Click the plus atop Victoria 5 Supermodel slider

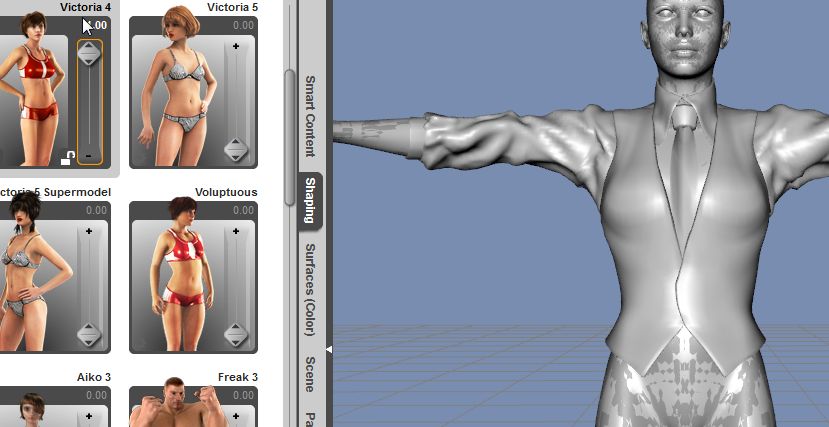(89, 231)
